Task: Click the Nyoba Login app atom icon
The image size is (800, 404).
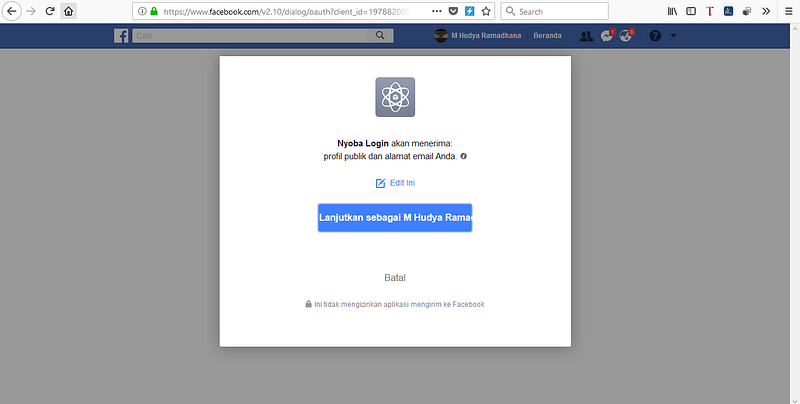Action: click(x=395, y=97)
